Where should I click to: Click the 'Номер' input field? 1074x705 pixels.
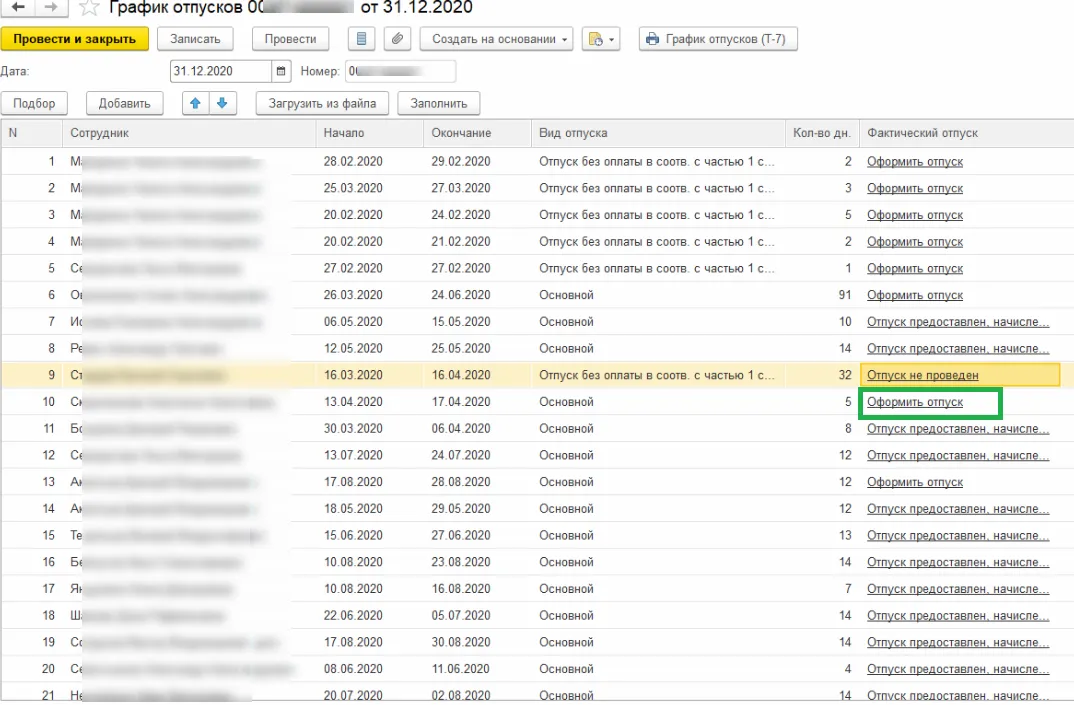(x=400, y=71)
